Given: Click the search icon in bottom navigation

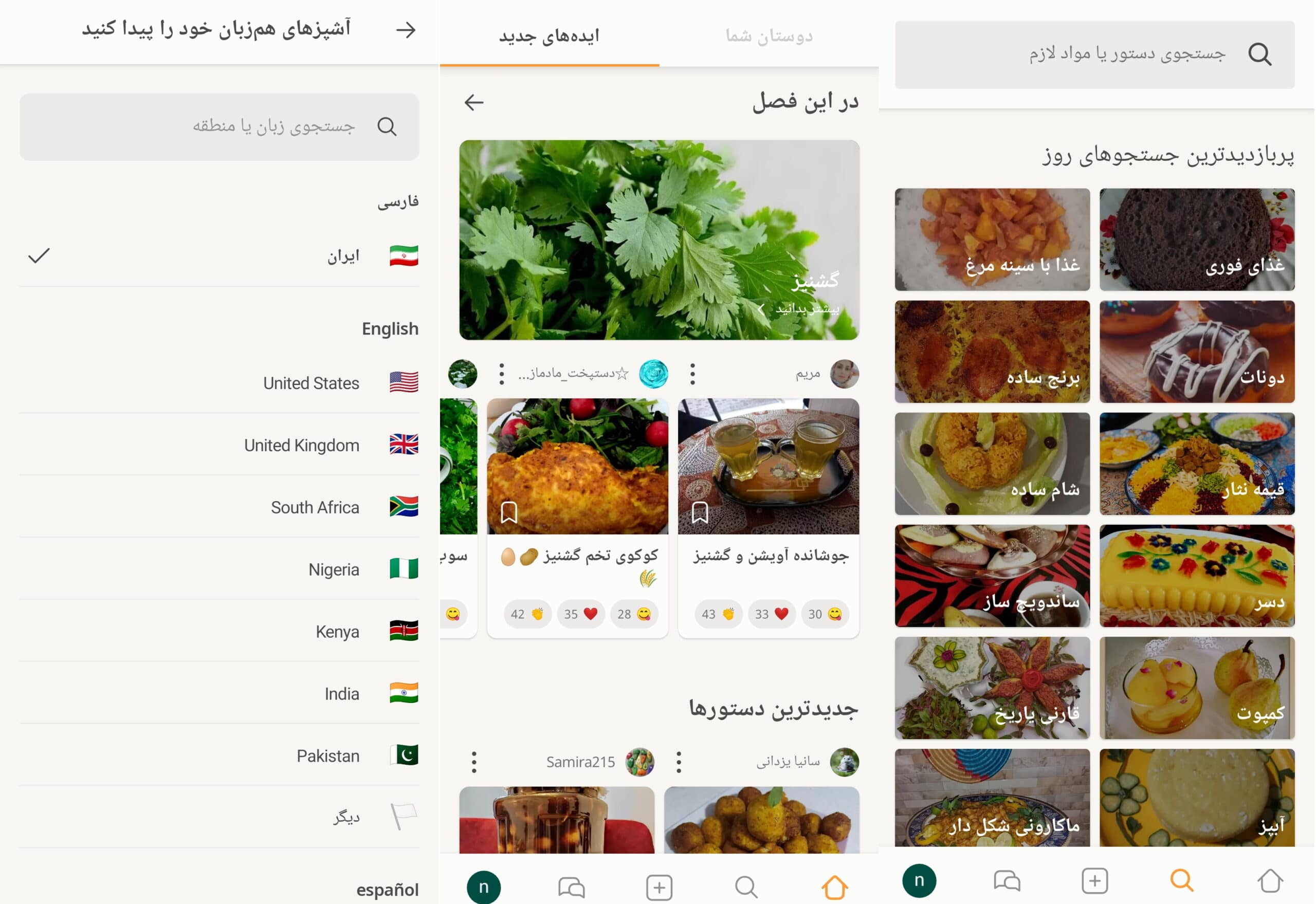Looking at the screenshot, I should 1183,878.
